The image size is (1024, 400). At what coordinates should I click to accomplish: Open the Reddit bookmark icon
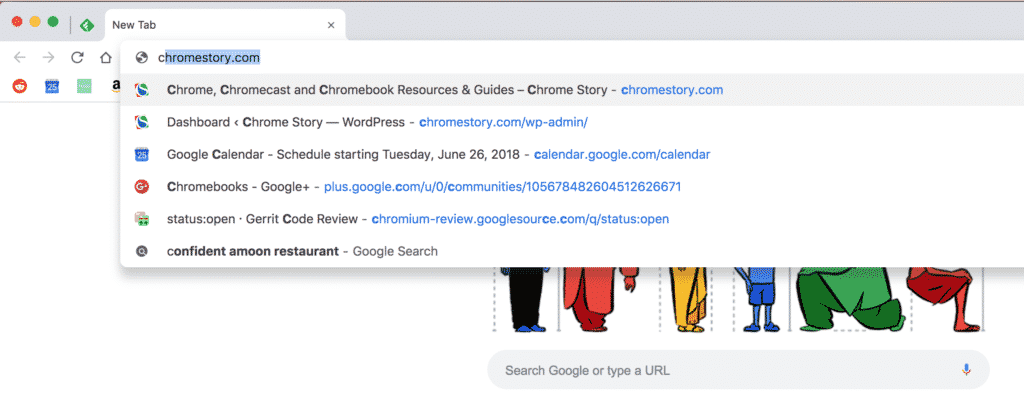pos(20,86)
